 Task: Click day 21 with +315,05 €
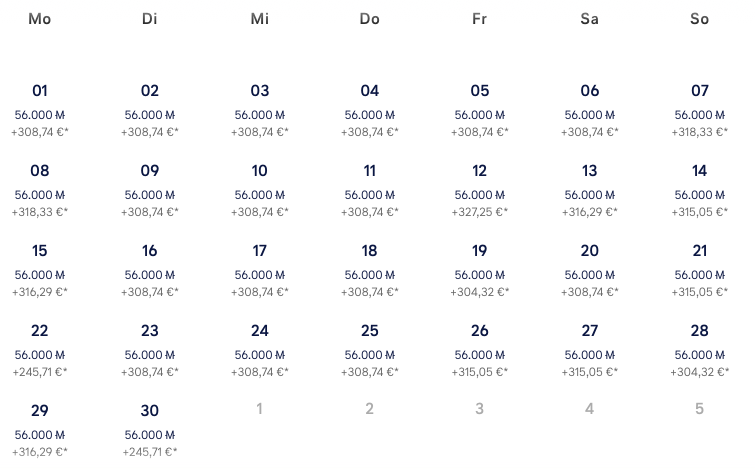699,270
